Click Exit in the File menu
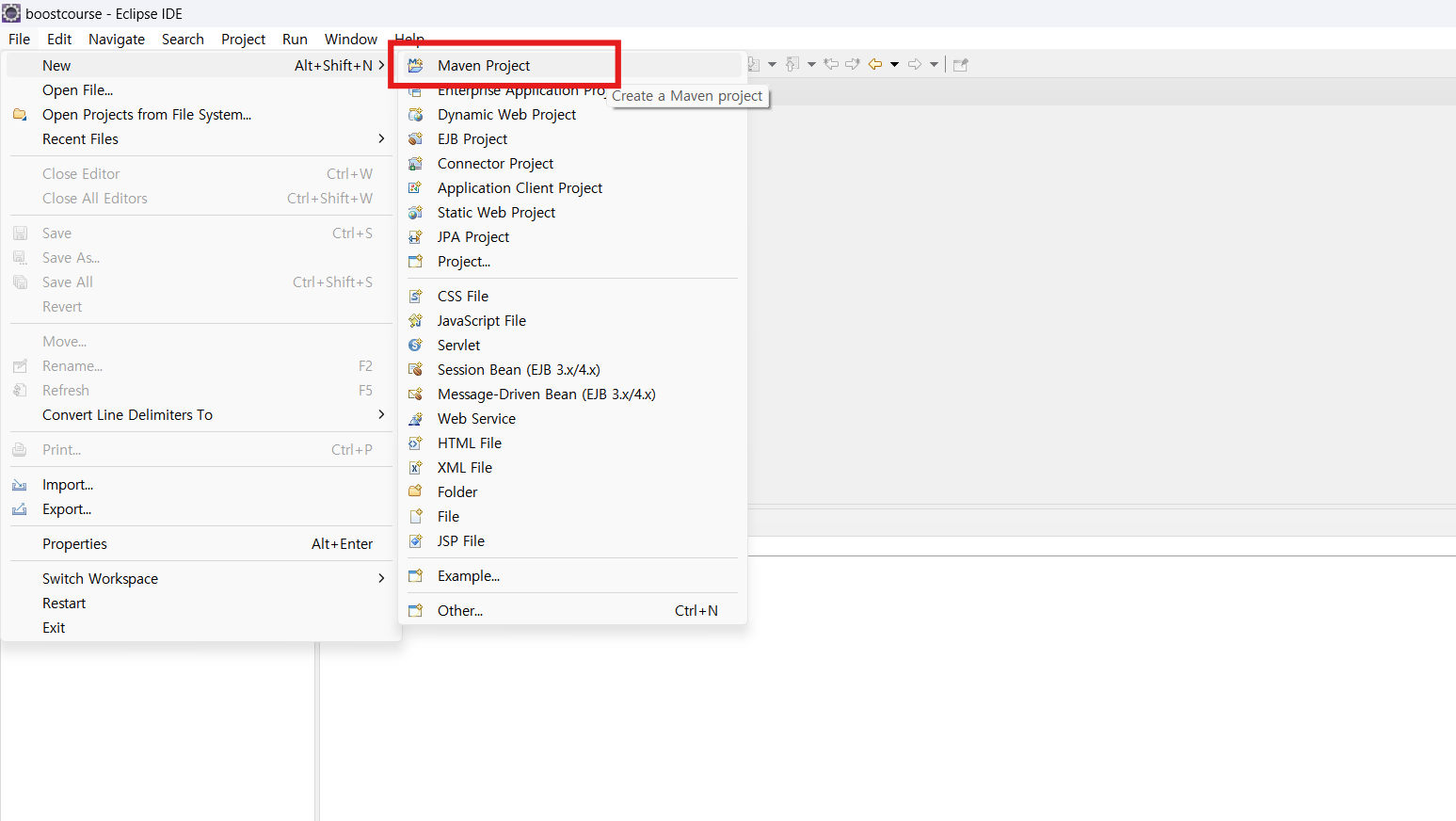1456x821 pixels. click(x=200, y=628)
